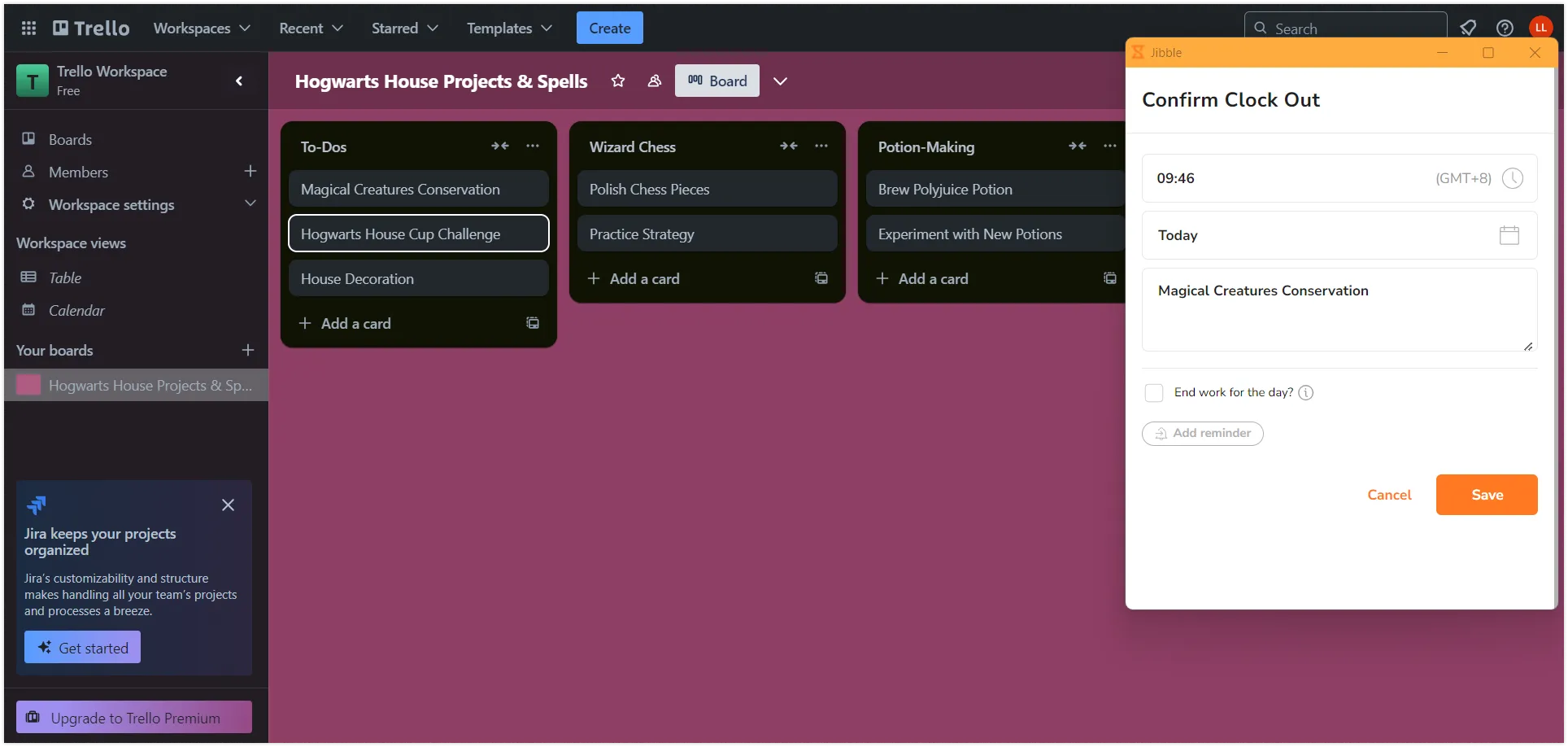Open the calendar date picker icon

(1509, 235)
